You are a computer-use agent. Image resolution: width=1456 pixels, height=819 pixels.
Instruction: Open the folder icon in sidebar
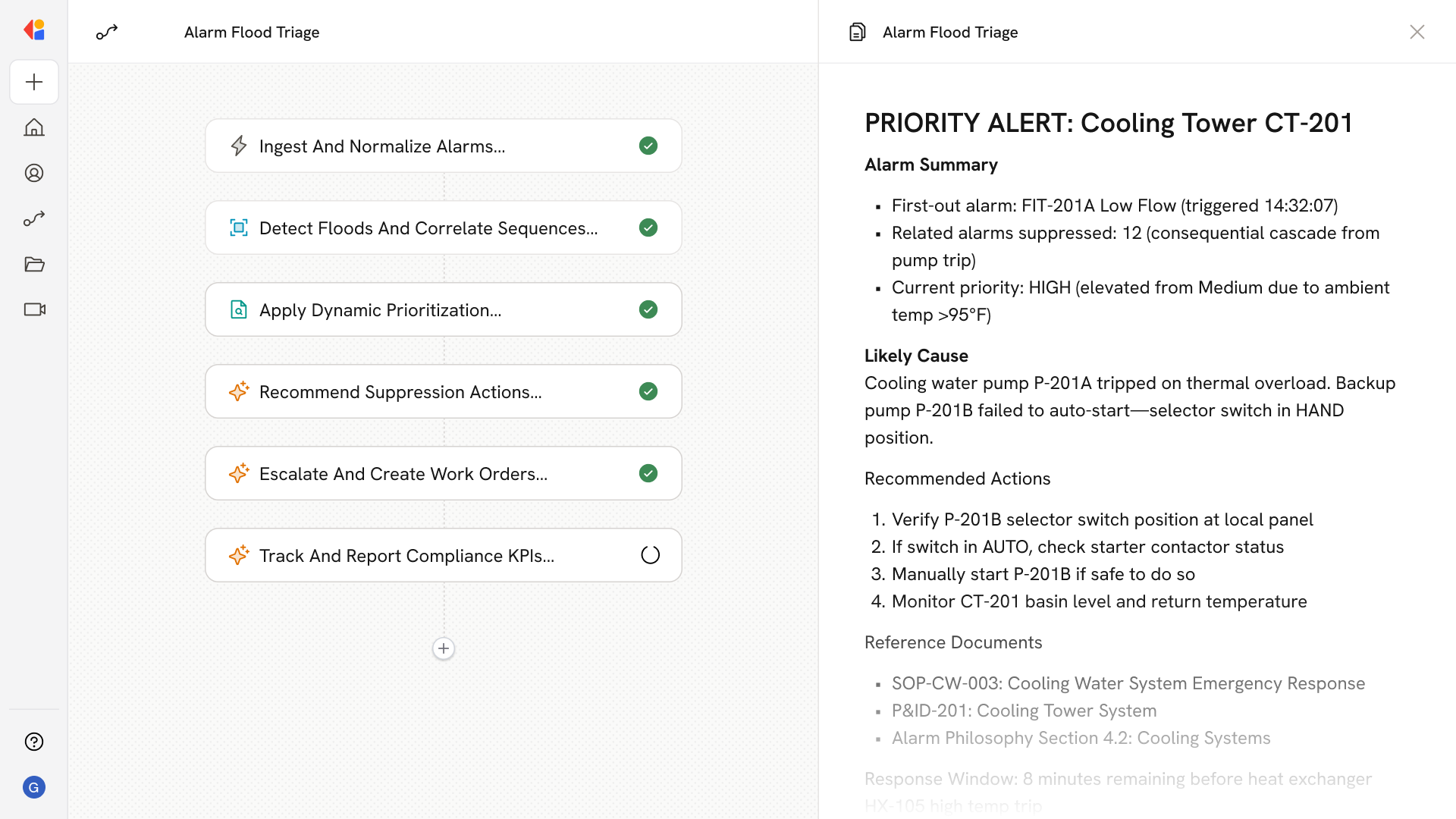tap(34, 264)
